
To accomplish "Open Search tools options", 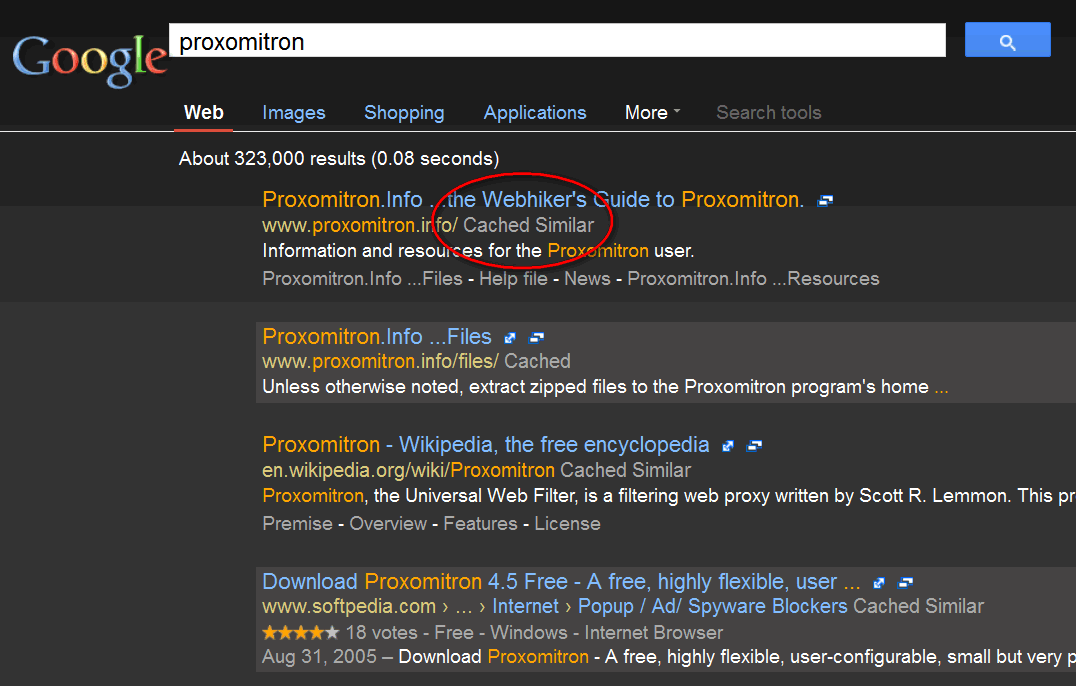I will 768,113.
